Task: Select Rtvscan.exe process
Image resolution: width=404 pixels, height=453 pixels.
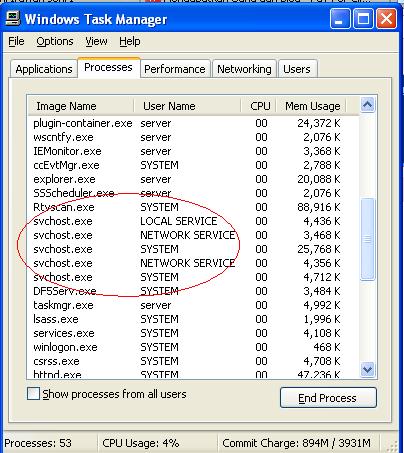Action: pyautogui.click(x=187, y=207)
